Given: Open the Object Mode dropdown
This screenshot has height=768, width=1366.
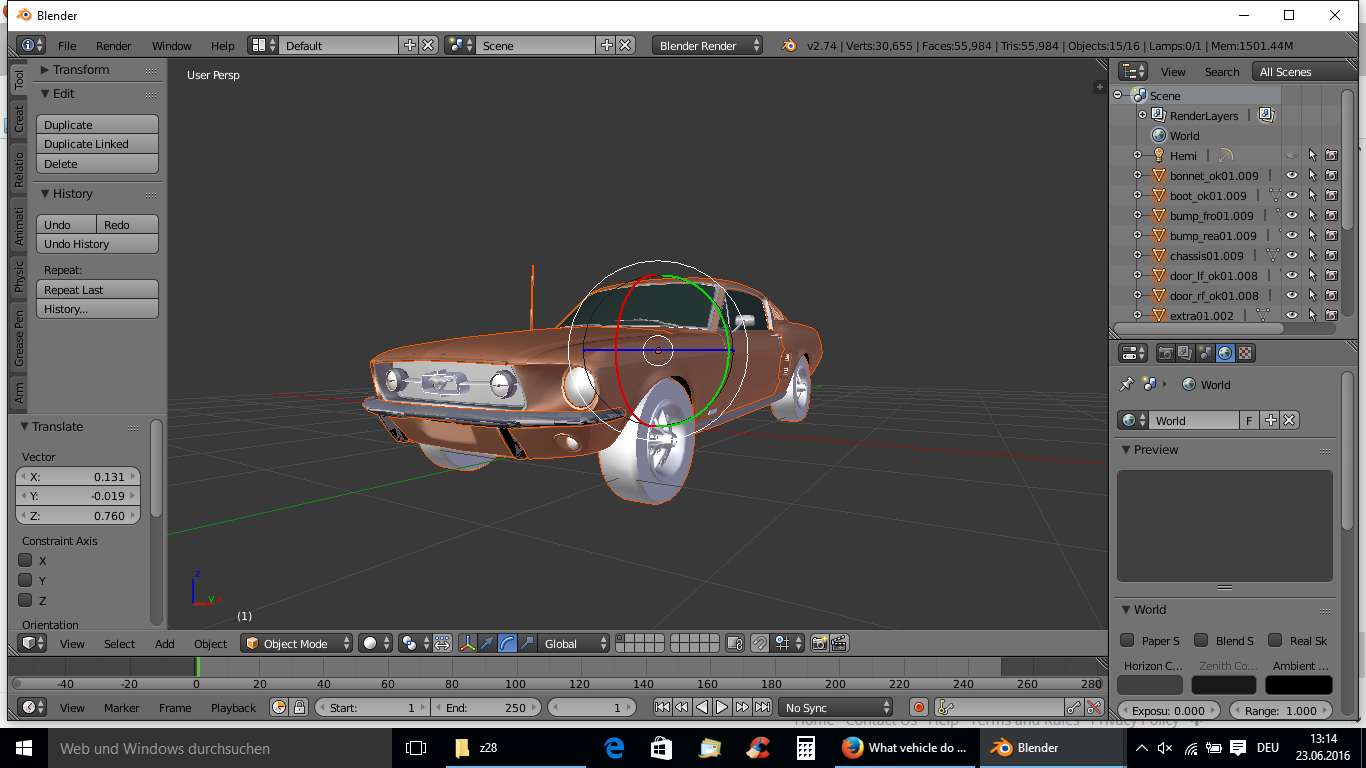Looking at the screenshot, I should 297,643.
